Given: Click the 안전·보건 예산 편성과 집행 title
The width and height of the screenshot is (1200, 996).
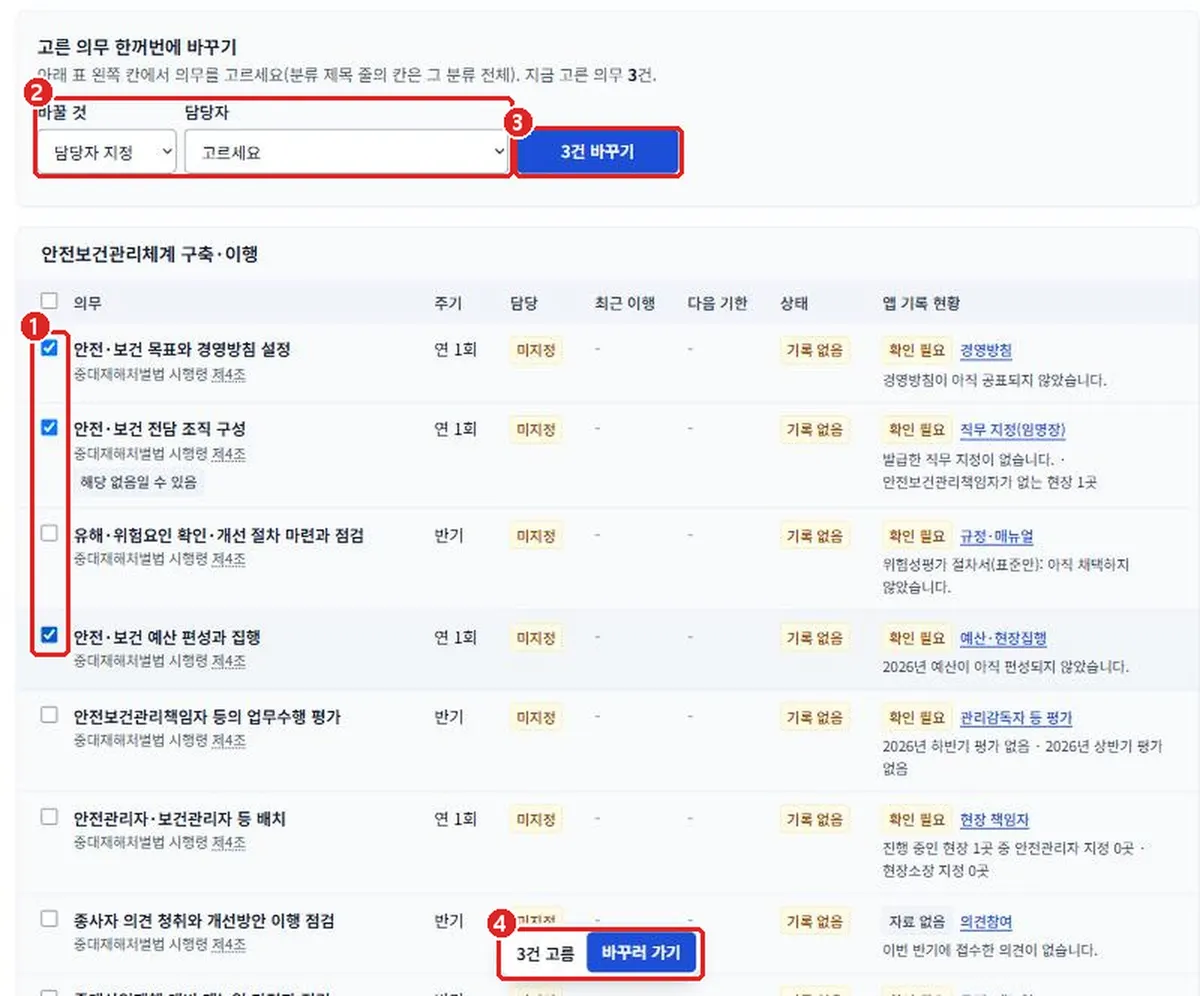Looking at the screenshot, I should coord(167,637).
